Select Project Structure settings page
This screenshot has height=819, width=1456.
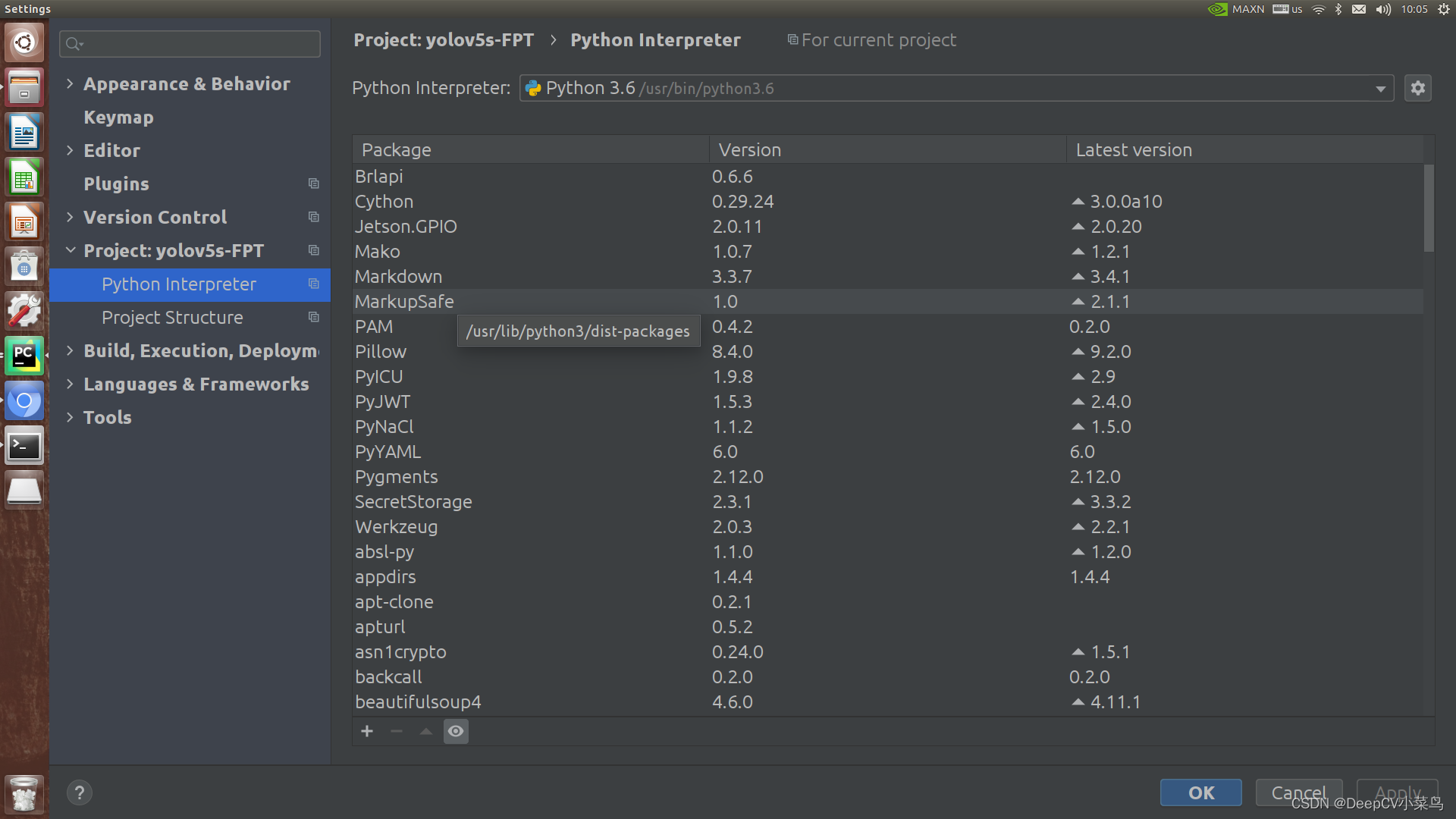coord(172,317)
